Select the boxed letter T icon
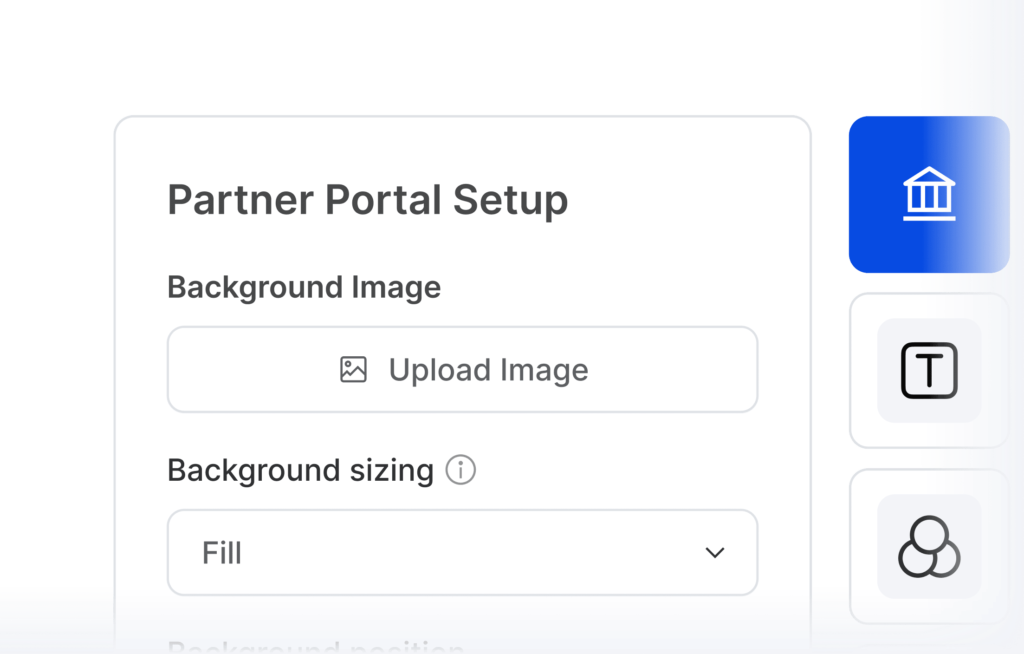Viewport: 1024px width, 654px height. click(x=929, y=370)
